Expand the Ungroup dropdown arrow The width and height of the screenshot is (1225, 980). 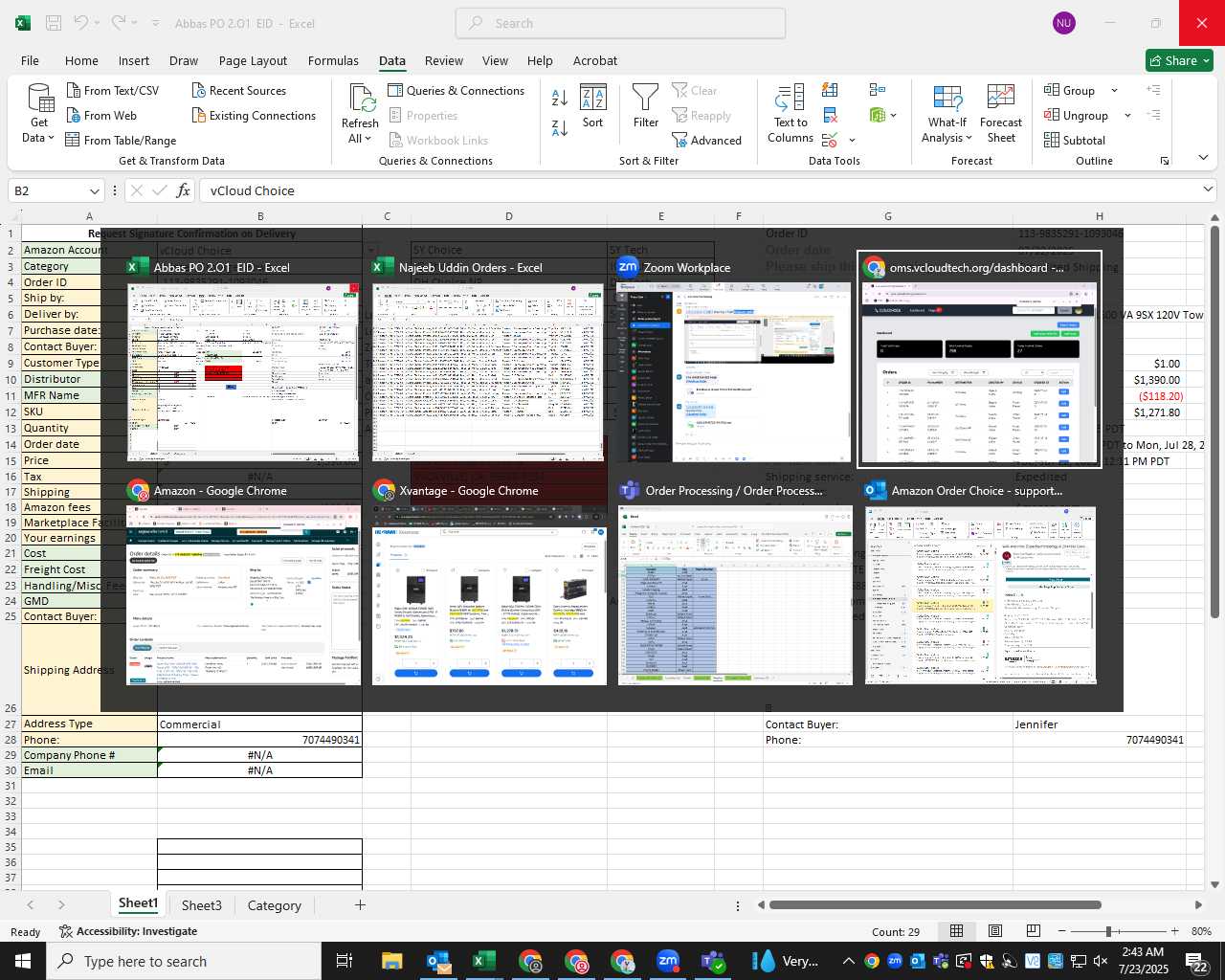[x=1127, y=116]
